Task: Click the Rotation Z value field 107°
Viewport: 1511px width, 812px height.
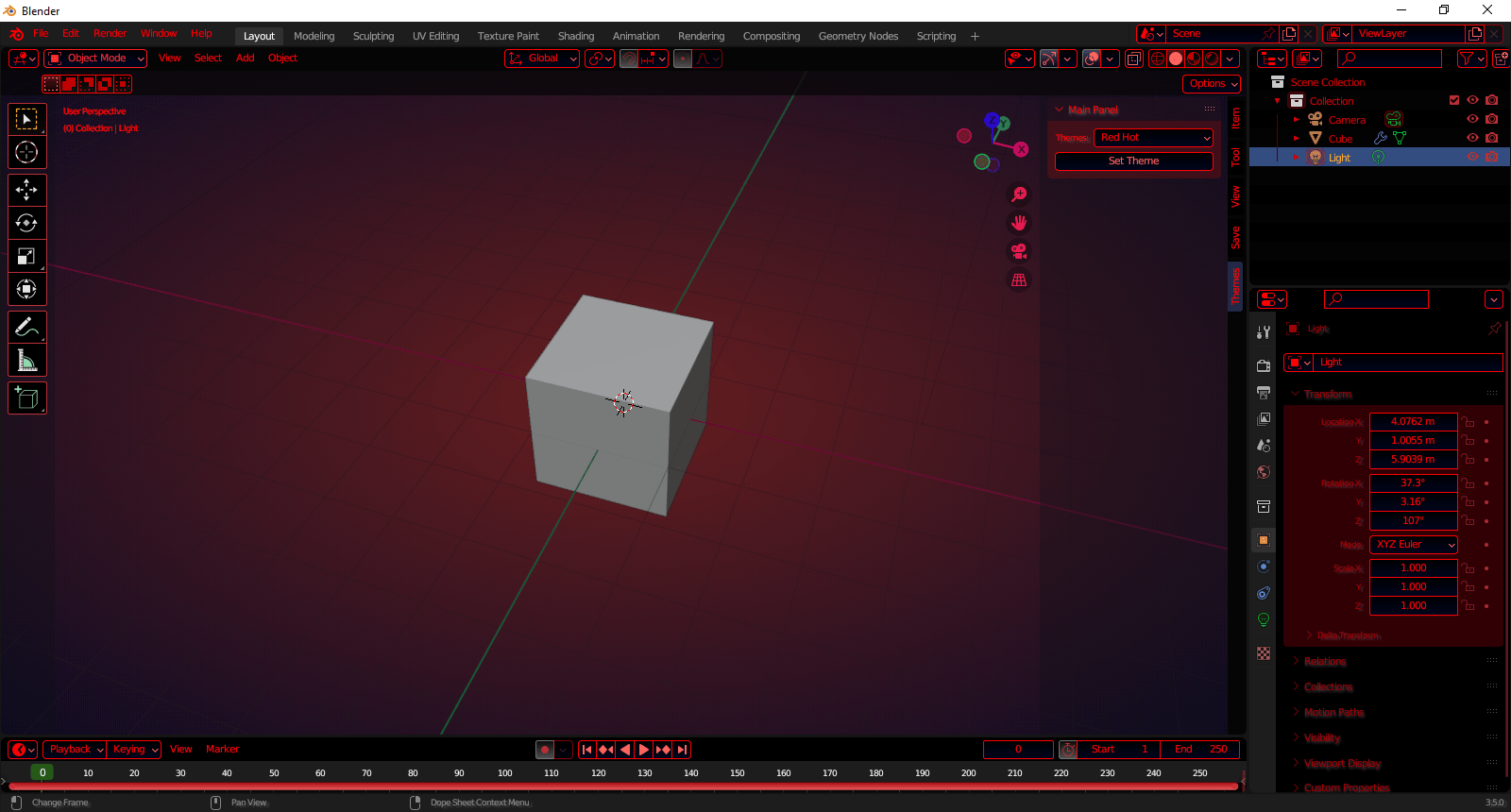Action: pos(1413,521)
